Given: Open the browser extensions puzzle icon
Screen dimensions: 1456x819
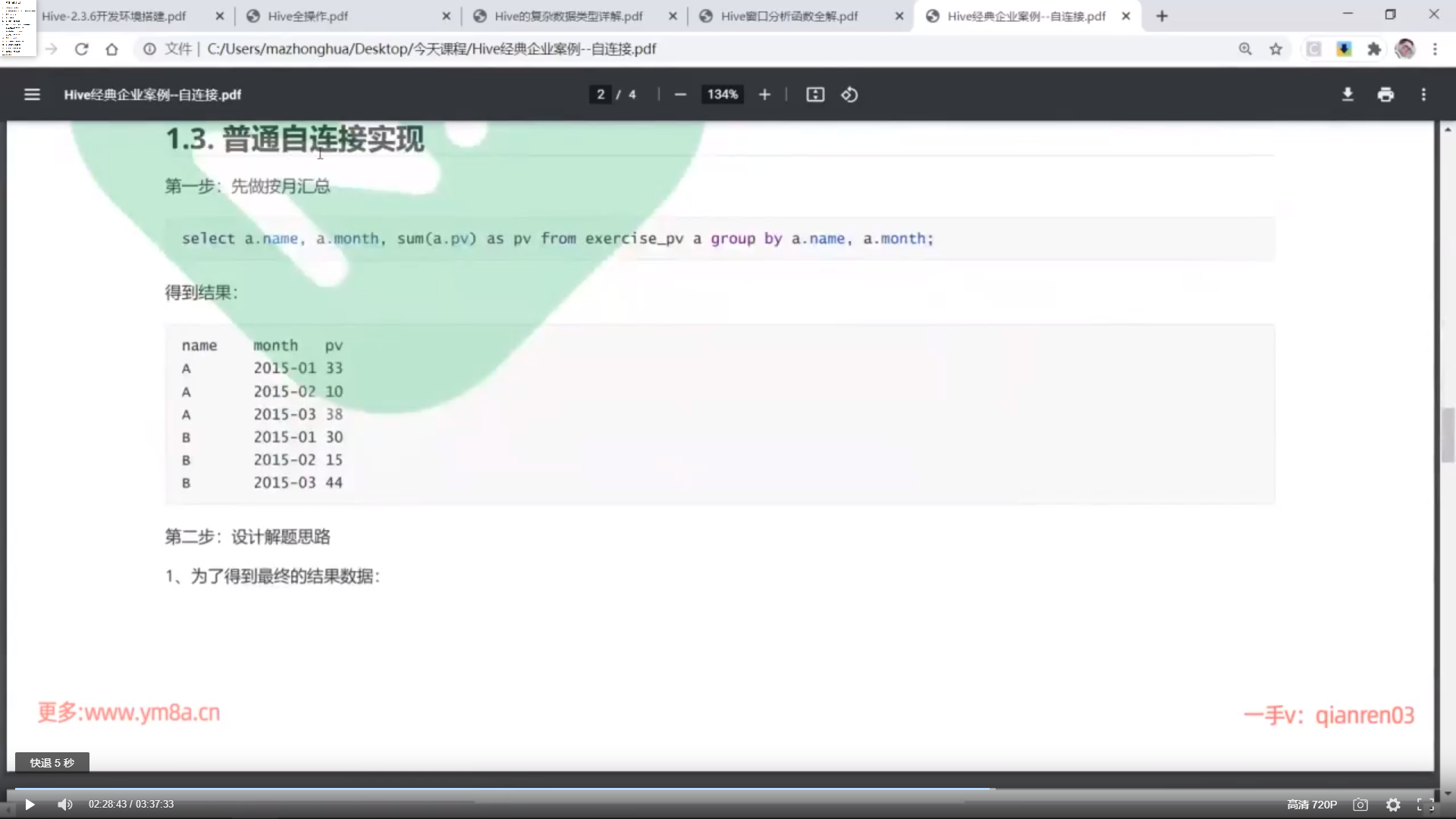Looking at the screenshot, I should [1374, 49].
